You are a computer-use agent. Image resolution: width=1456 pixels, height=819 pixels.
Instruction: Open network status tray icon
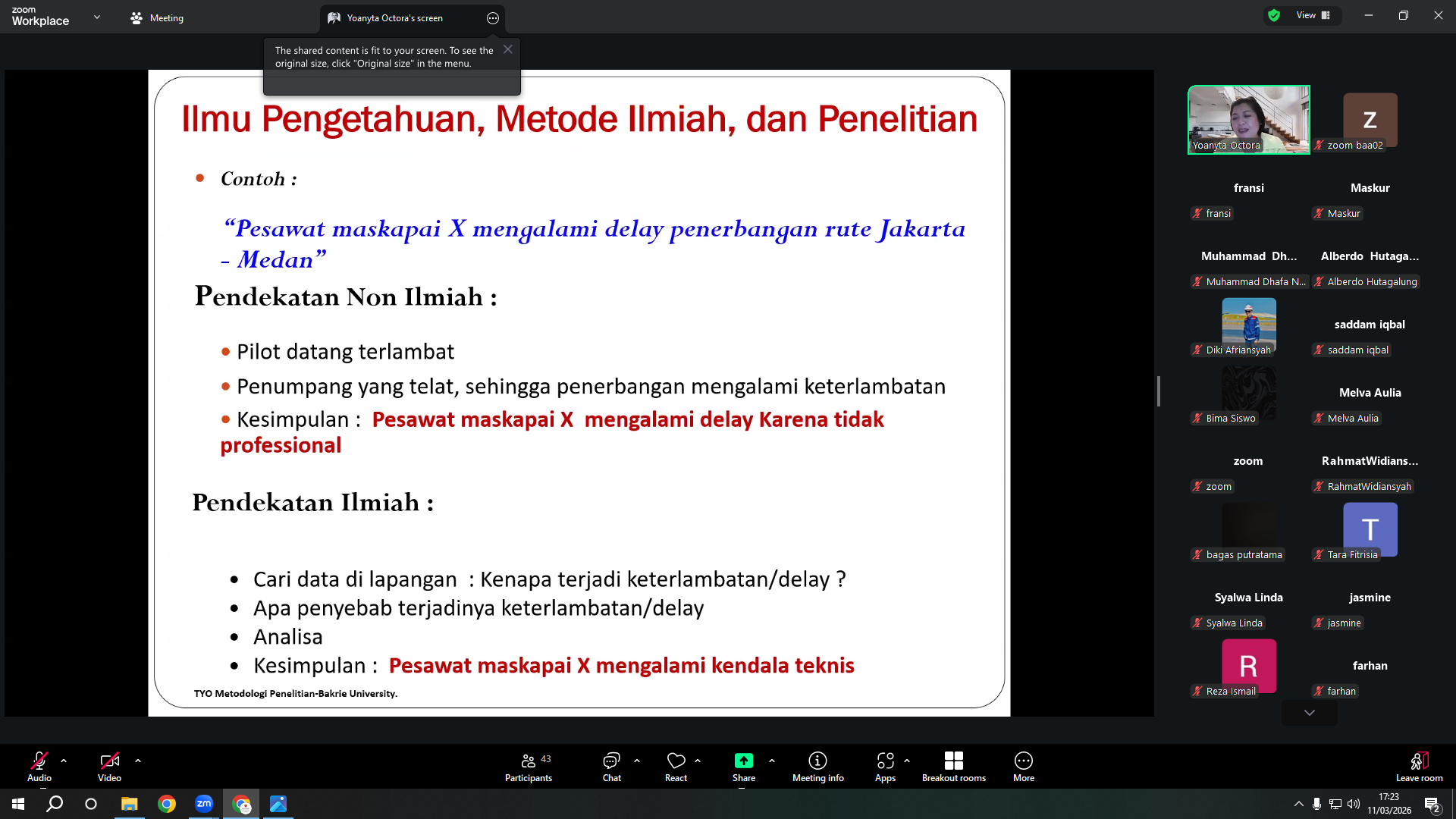tap(1335, 804)
